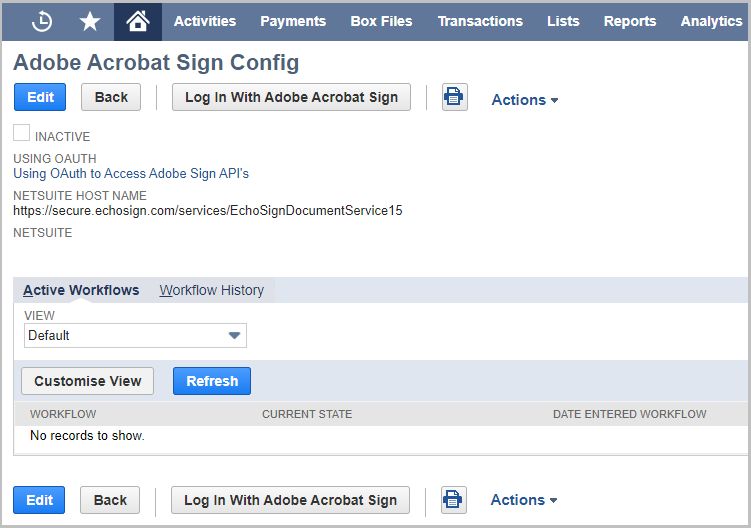Open Using OAuth to Access Adobe Sign API's link
The width and height of the screenshot is (751, 528).
pyautogui.click(x=131, y=173)
